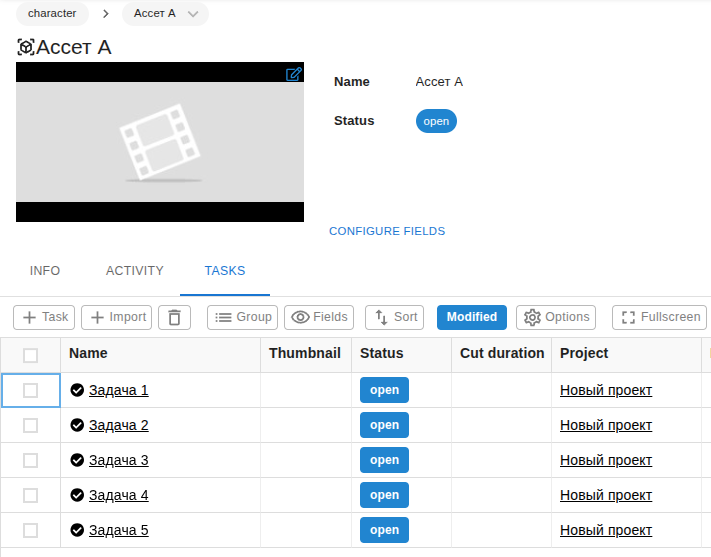The image size is (711, 557).
Task: Click the edit thumbnail pencil icon
Action: [293, 74]
